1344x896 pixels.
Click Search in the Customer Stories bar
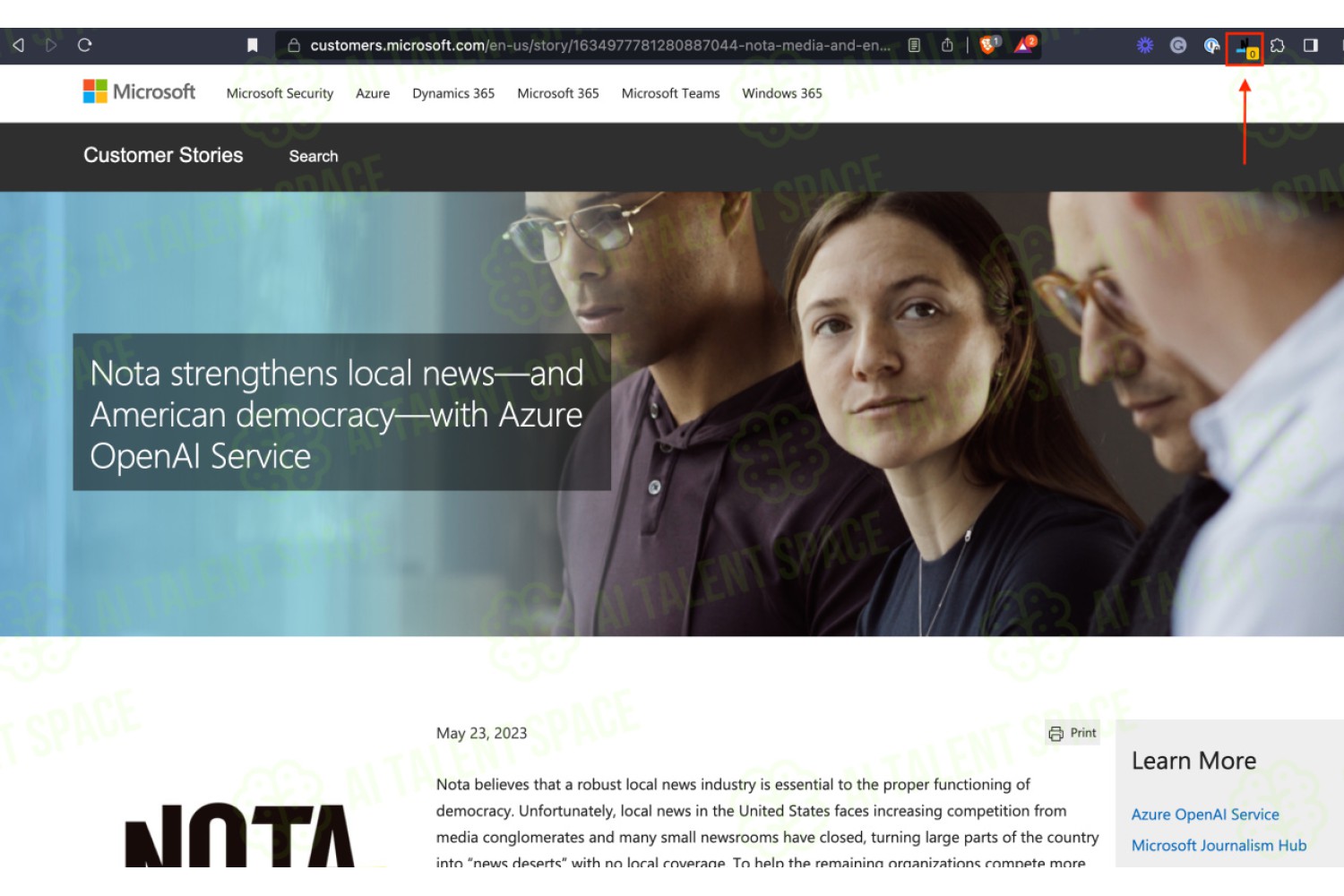tap(314, 156)
